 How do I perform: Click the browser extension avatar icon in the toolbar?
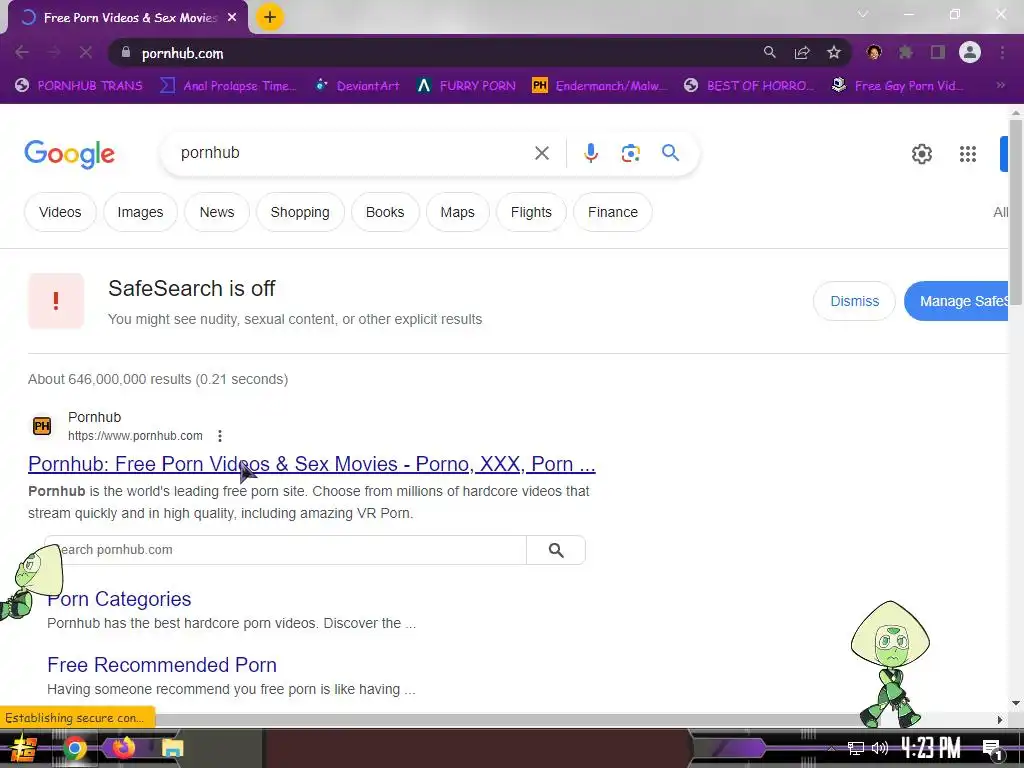(x=874, y=52)
